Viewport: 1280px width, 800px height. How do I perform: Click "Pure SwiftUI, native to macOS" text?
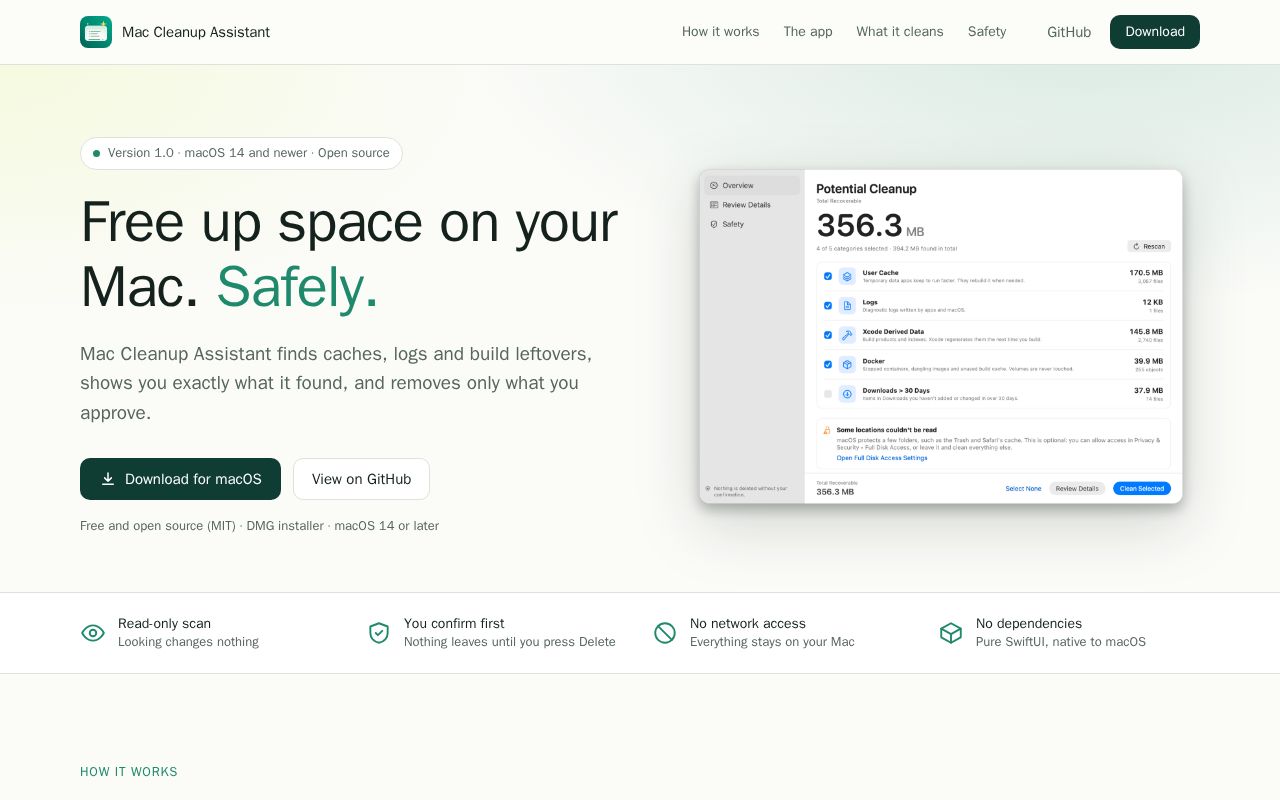click(x=1061, y=642)
